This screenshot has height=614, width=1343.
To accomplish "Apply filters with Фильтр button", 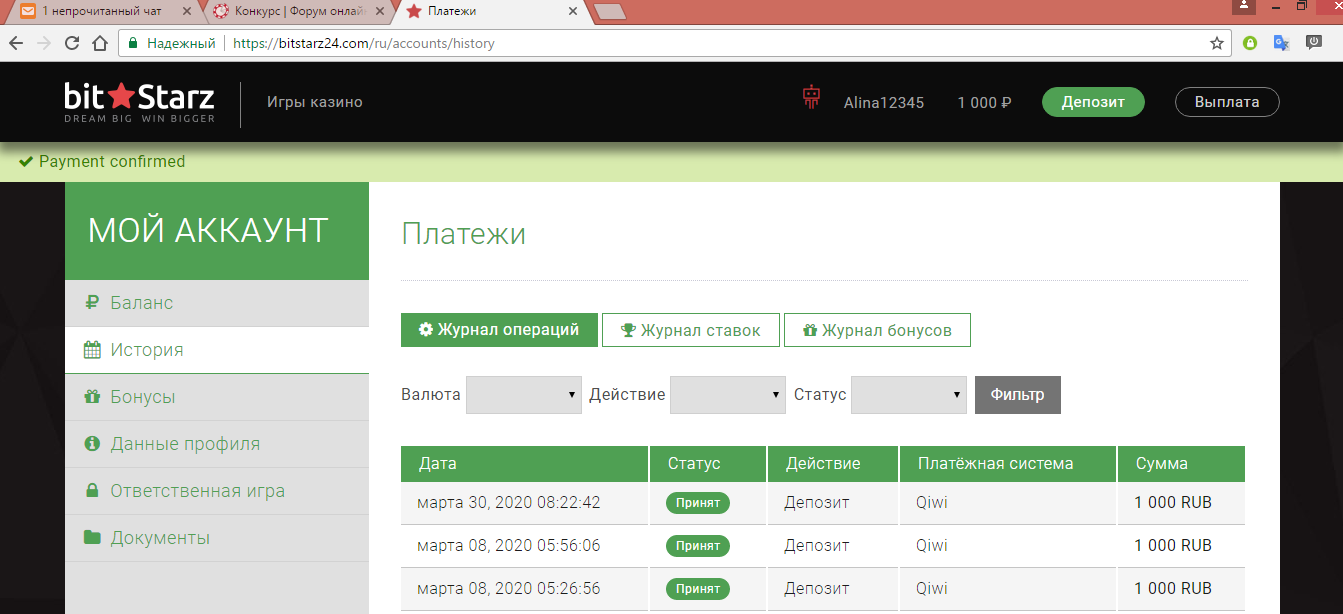I will pos(1017,395).
